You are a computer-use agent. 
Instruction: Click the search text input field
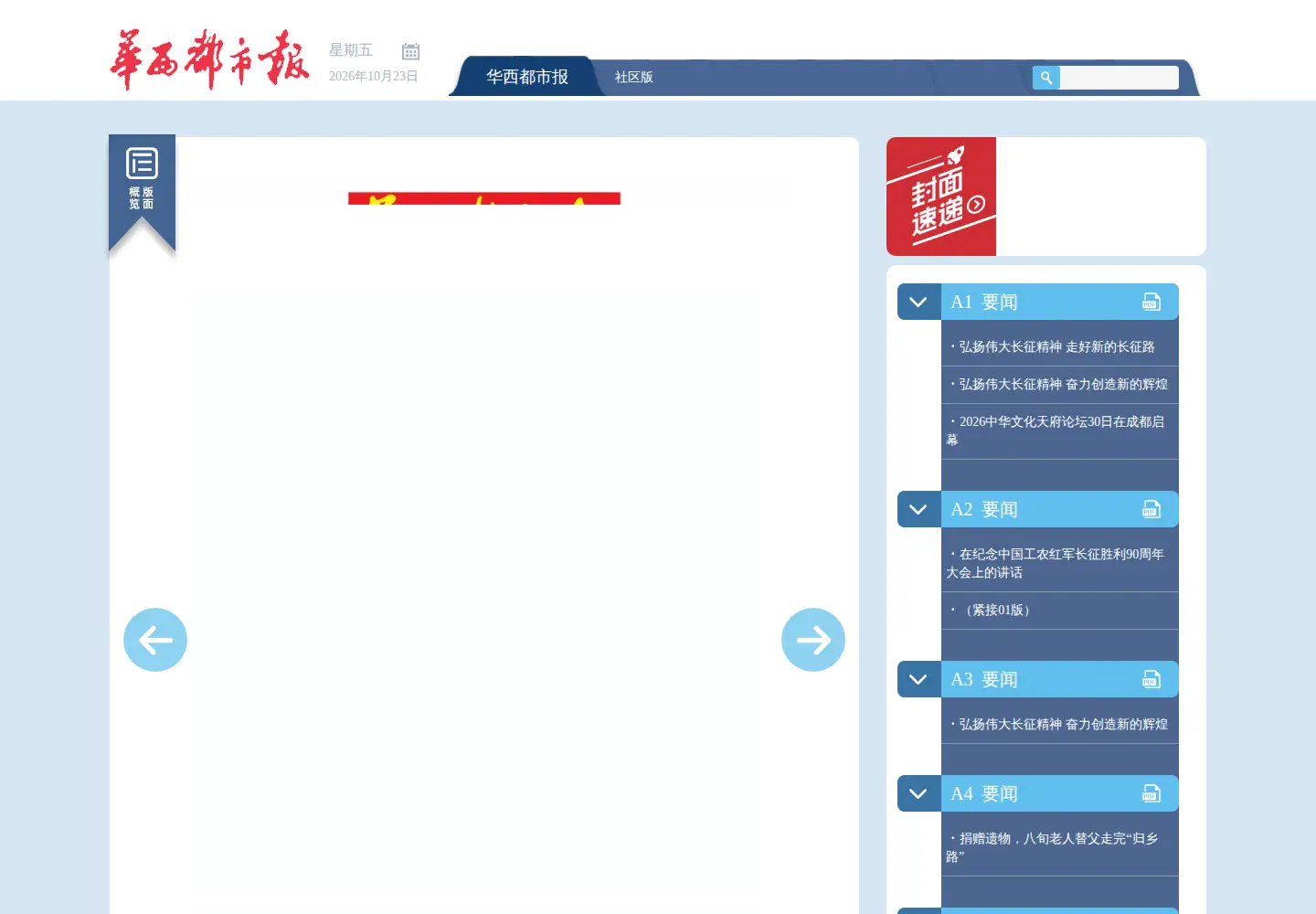(x=1119, y=78)
